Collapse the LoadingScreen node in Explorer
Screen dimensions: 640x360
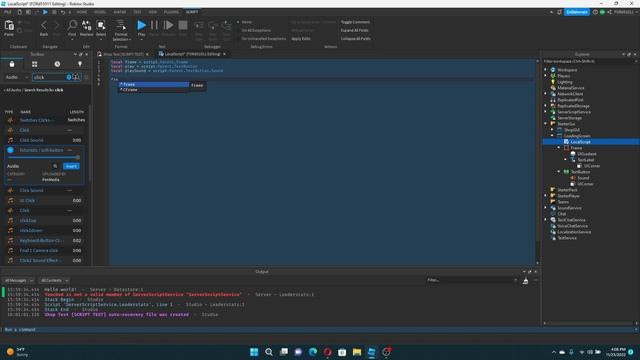(x=552, y=136)
